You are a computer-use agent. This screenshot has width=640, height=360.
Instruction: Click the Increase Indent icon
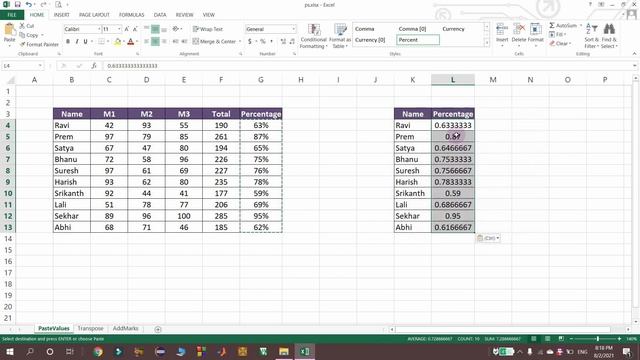point(184,41)
